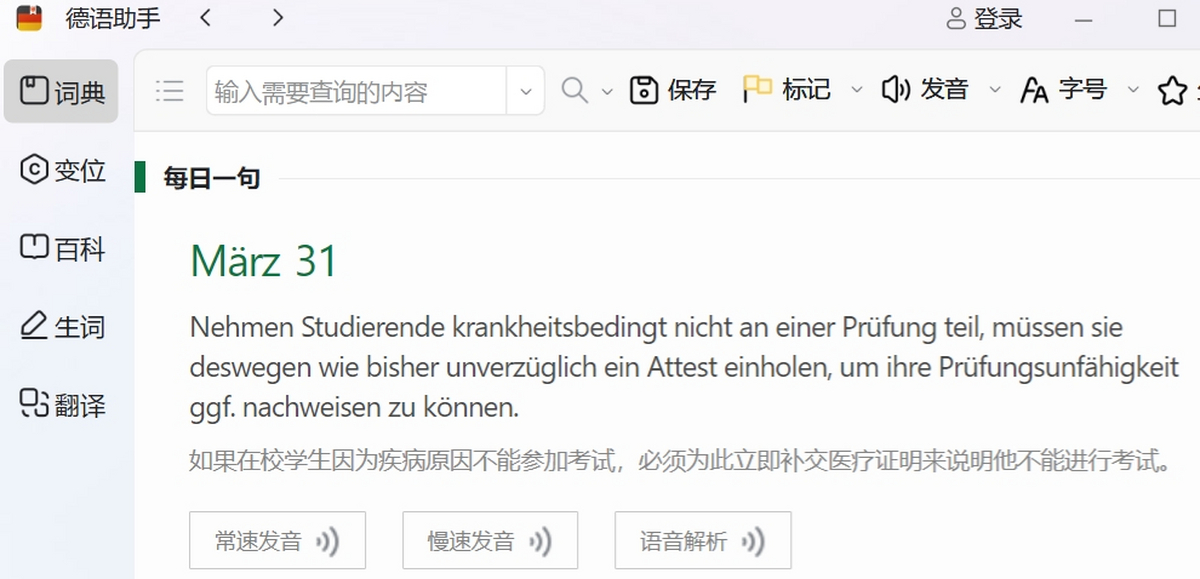Open the 百科 encyclopedia section
Image resolution: width=1200 pixels, height=579 pixels.
click(61, 248)
